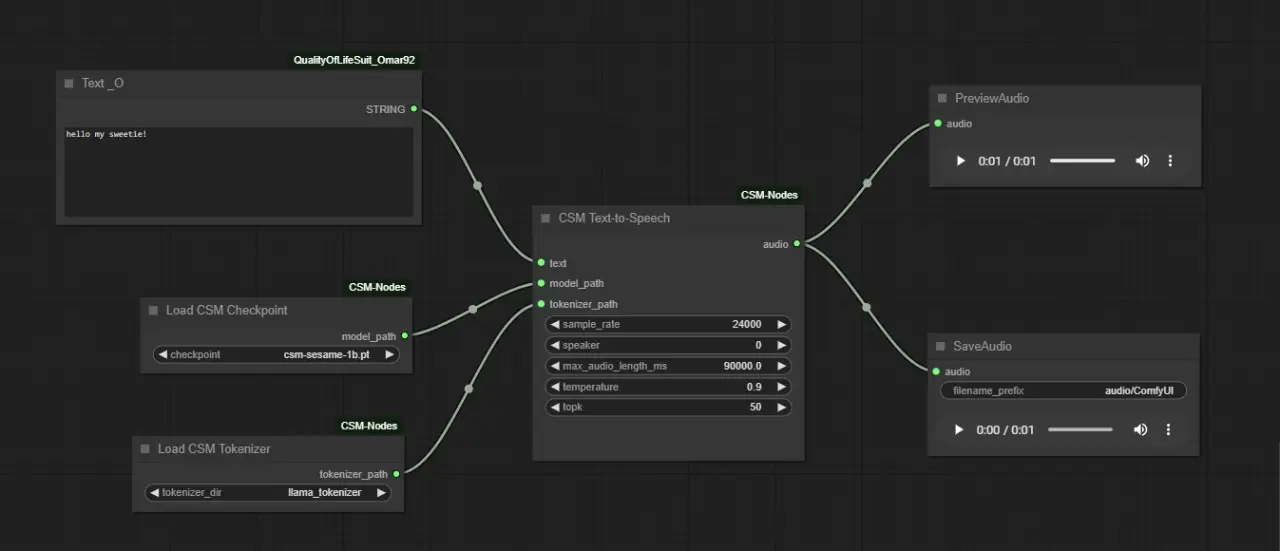Increase max_audio_length_ms with right arrow
1280x551 pixels.
[x=781, y=366]
